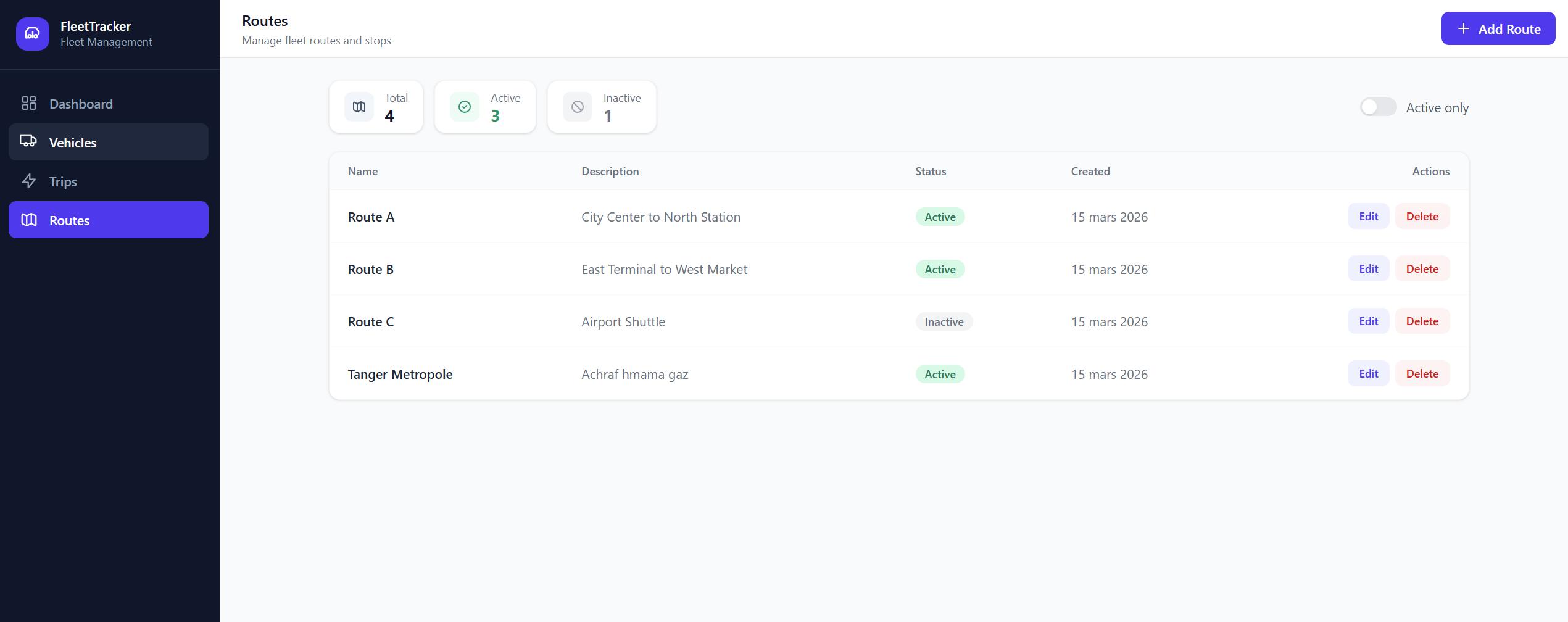Viewport: 1568px width, 622px height.
Task: Select the Trips lightning bolt icon
Action: pos(30,181)
